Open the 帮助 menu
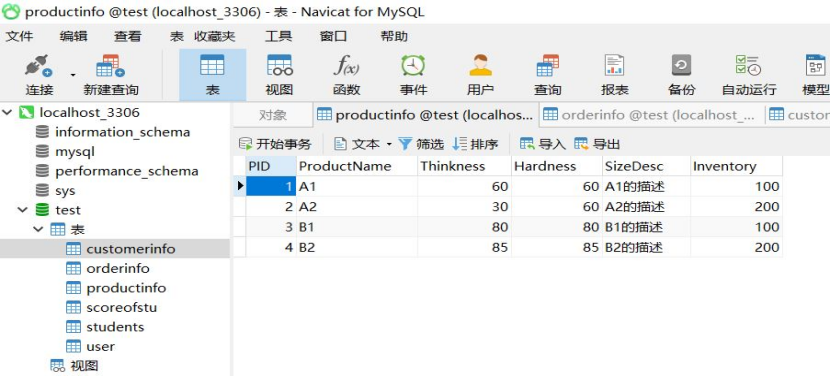This screenshot has height=376, width=831. [394, 36]
